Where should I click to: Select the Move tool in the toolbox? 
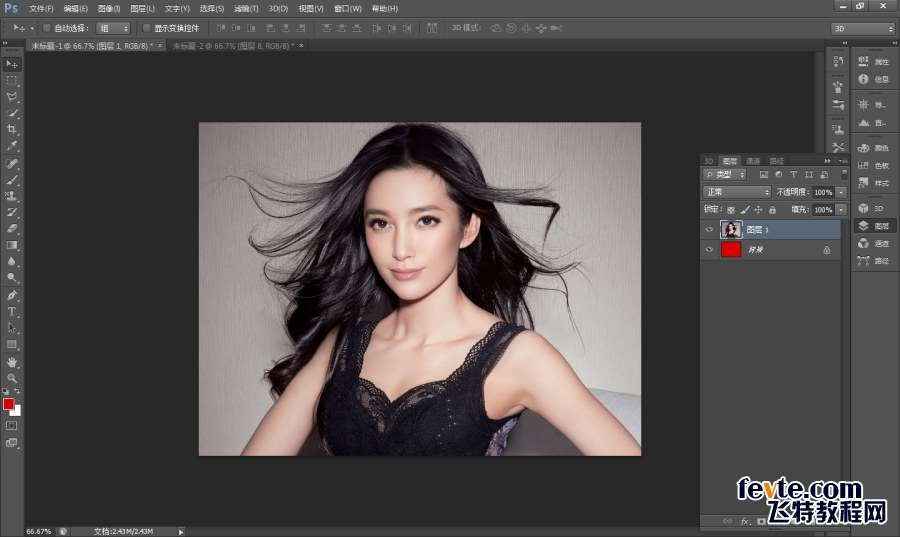point(11,64)
